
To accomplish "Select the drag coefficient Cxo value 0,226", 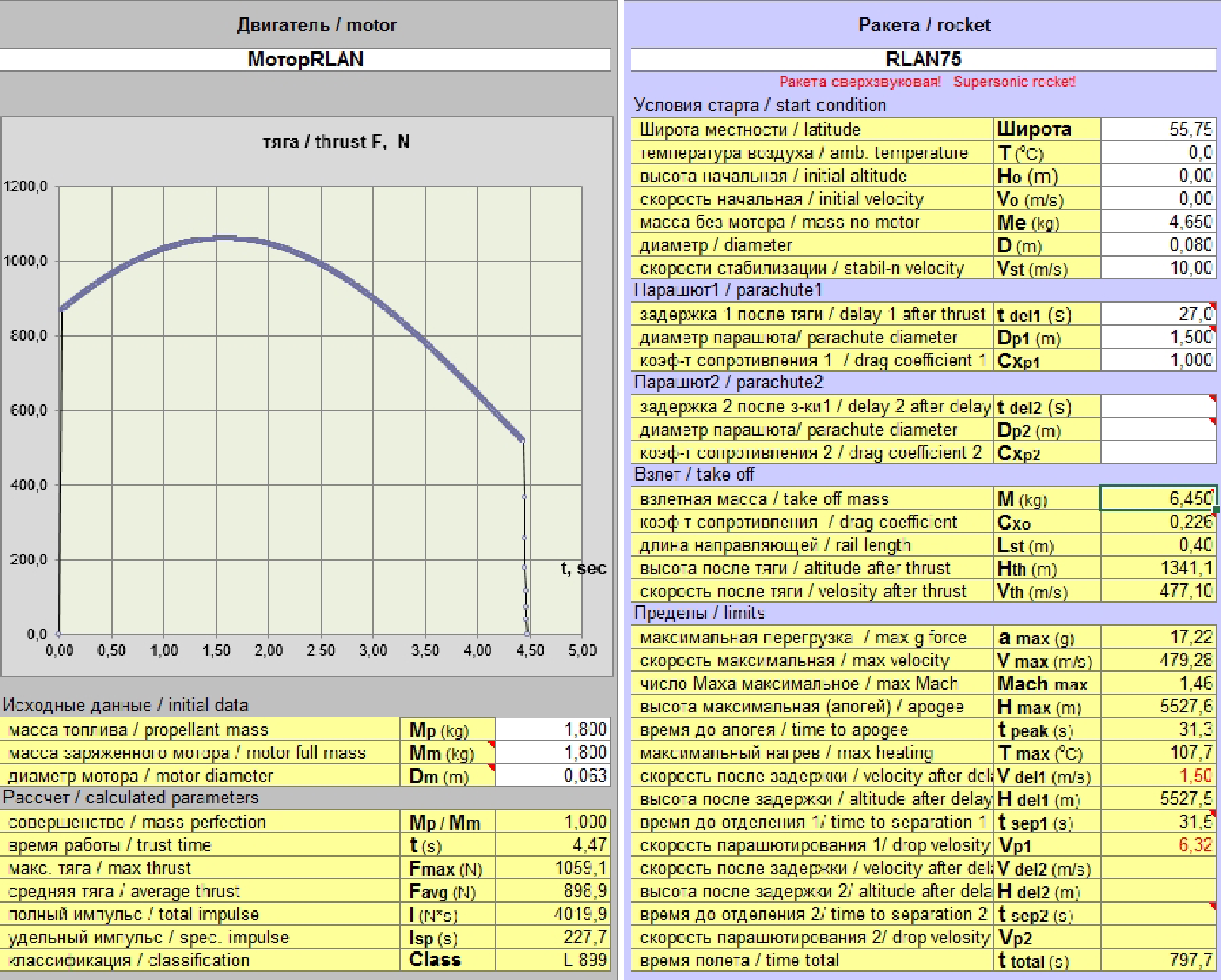I will [1158, 522].
